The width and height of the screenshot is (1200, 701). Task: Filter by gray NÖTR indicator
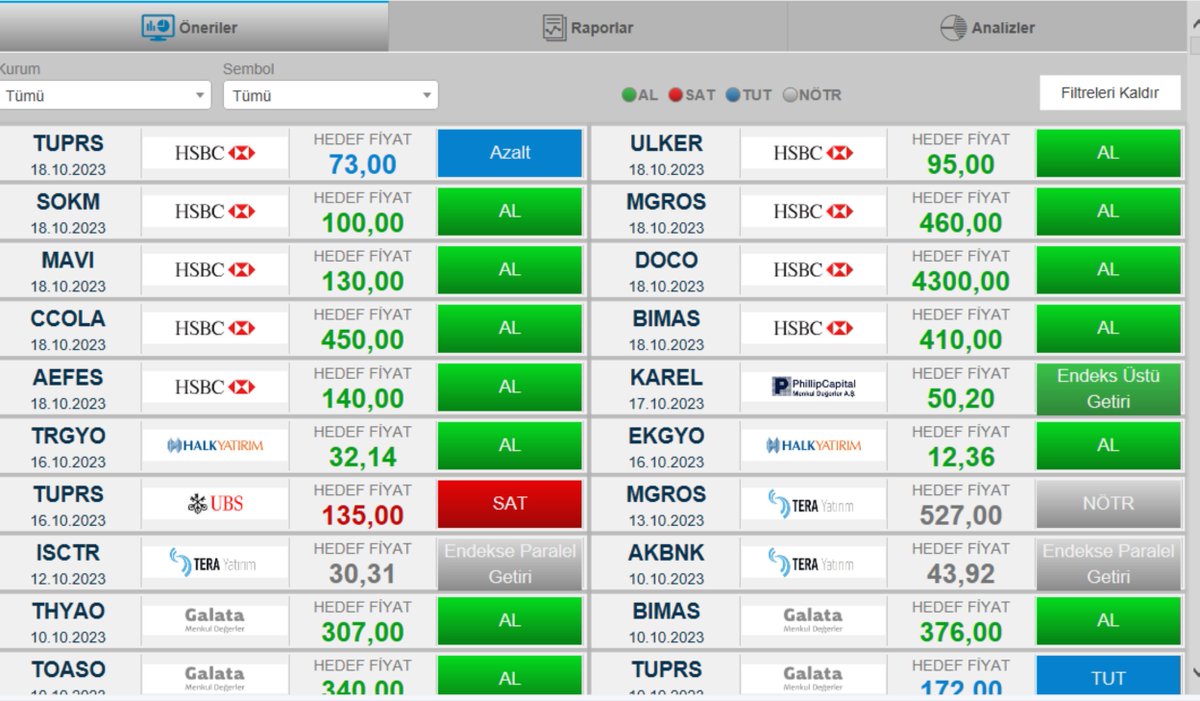tap(812, 95)
